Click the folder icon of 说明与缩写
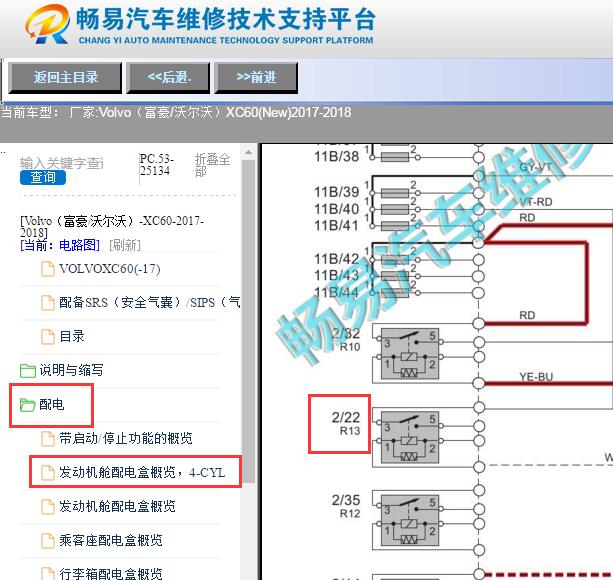The height and width of the screenshot is (580, 613). [28, 371]
